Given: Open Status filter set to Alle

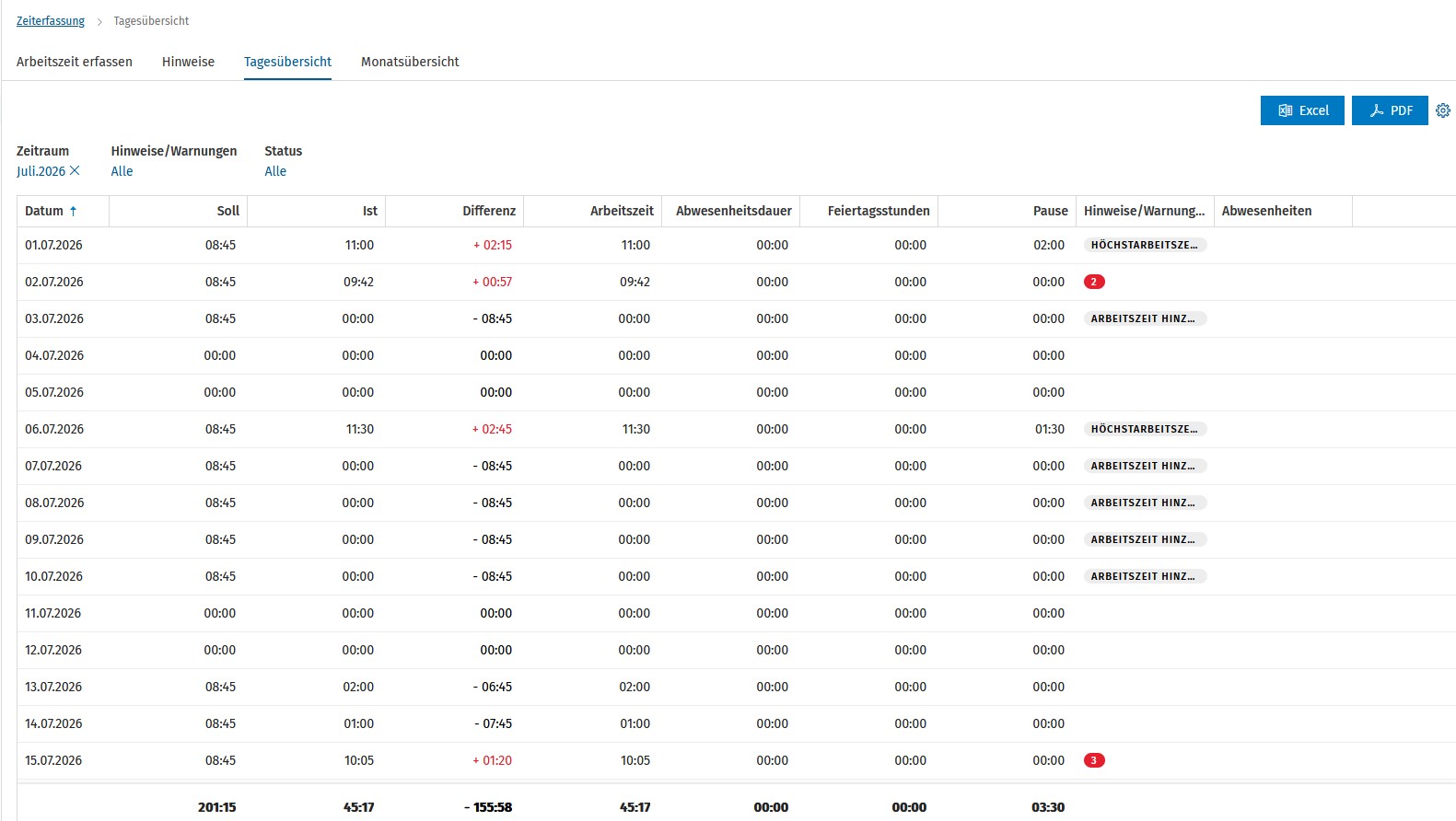Looking at the screenshot, I should click(275, 171).
